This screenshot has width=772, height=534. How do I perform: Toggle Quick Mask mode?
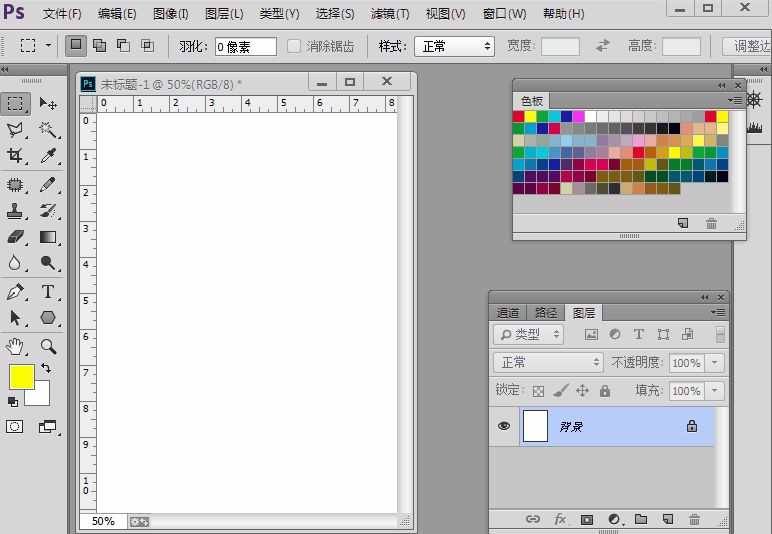coord(14,427)
